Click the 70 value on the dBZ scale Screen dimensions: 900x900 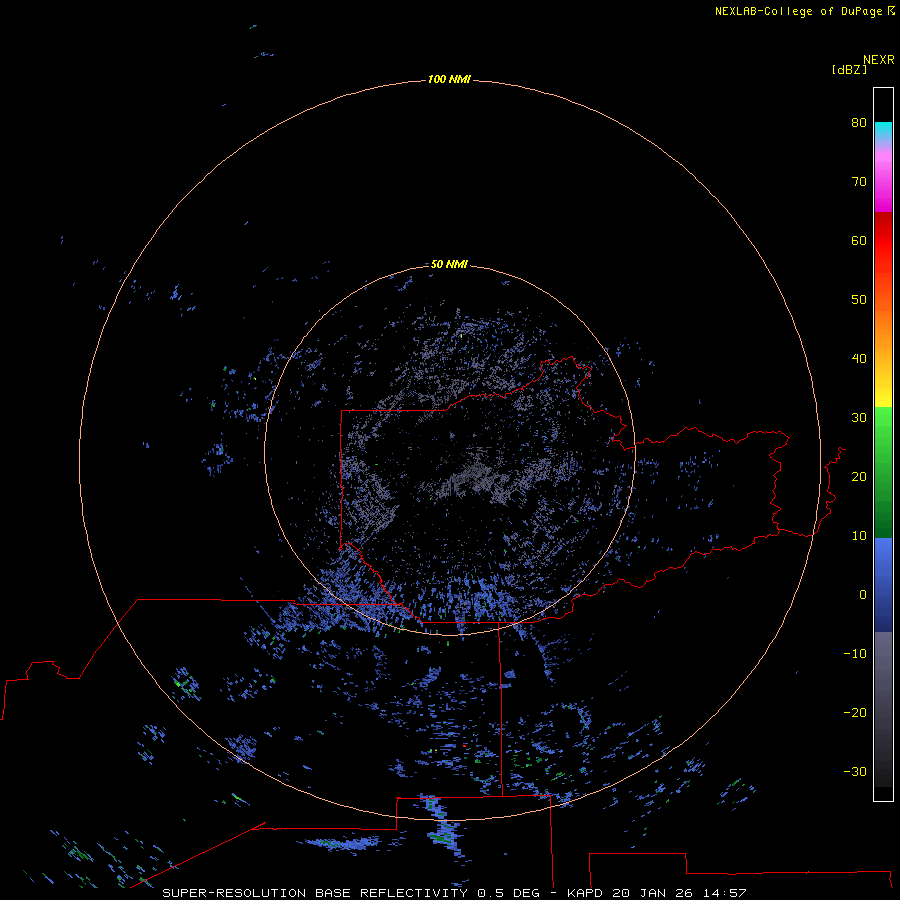(x=859, y=181)
